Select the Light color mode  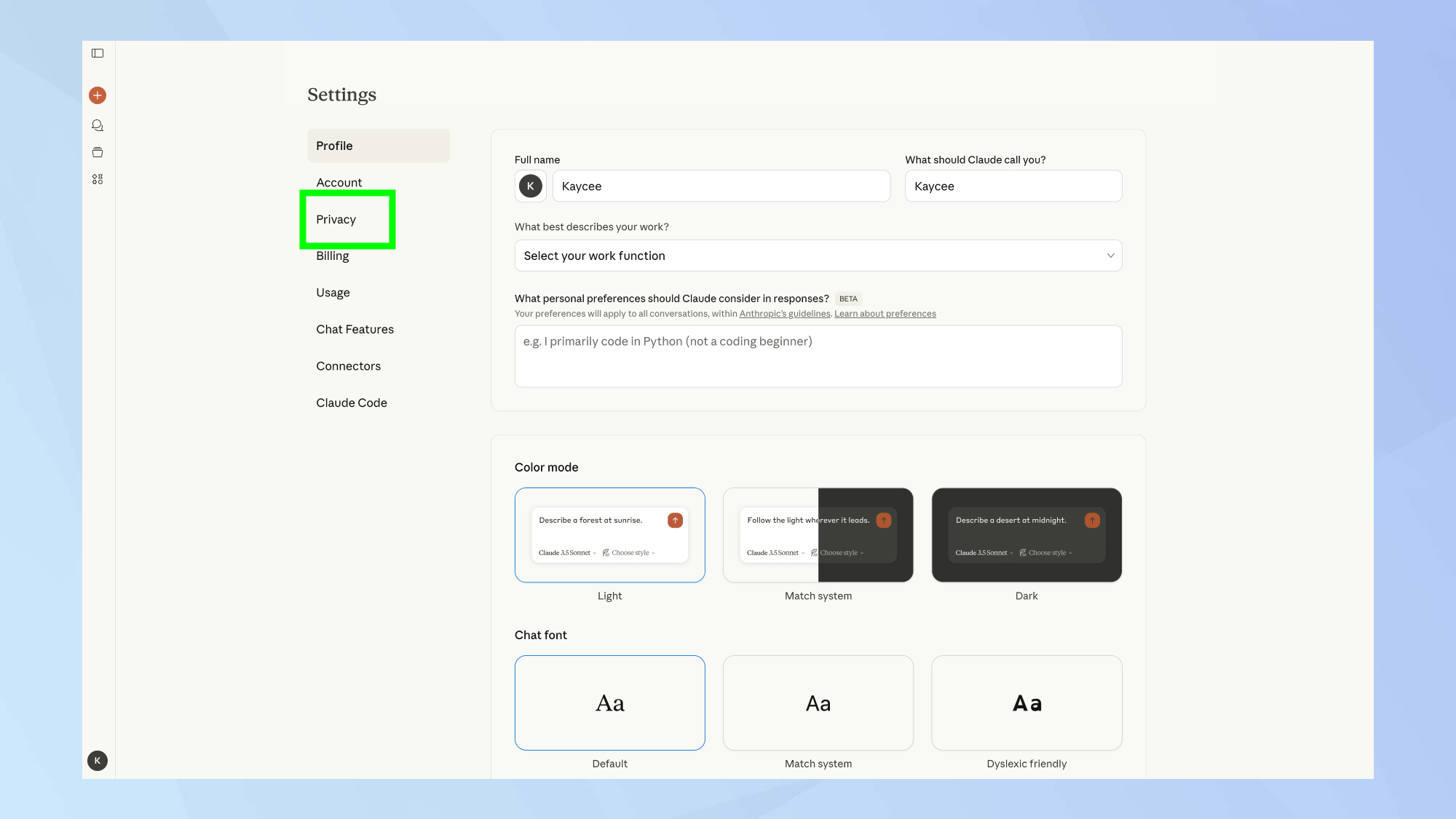(609, 535)
